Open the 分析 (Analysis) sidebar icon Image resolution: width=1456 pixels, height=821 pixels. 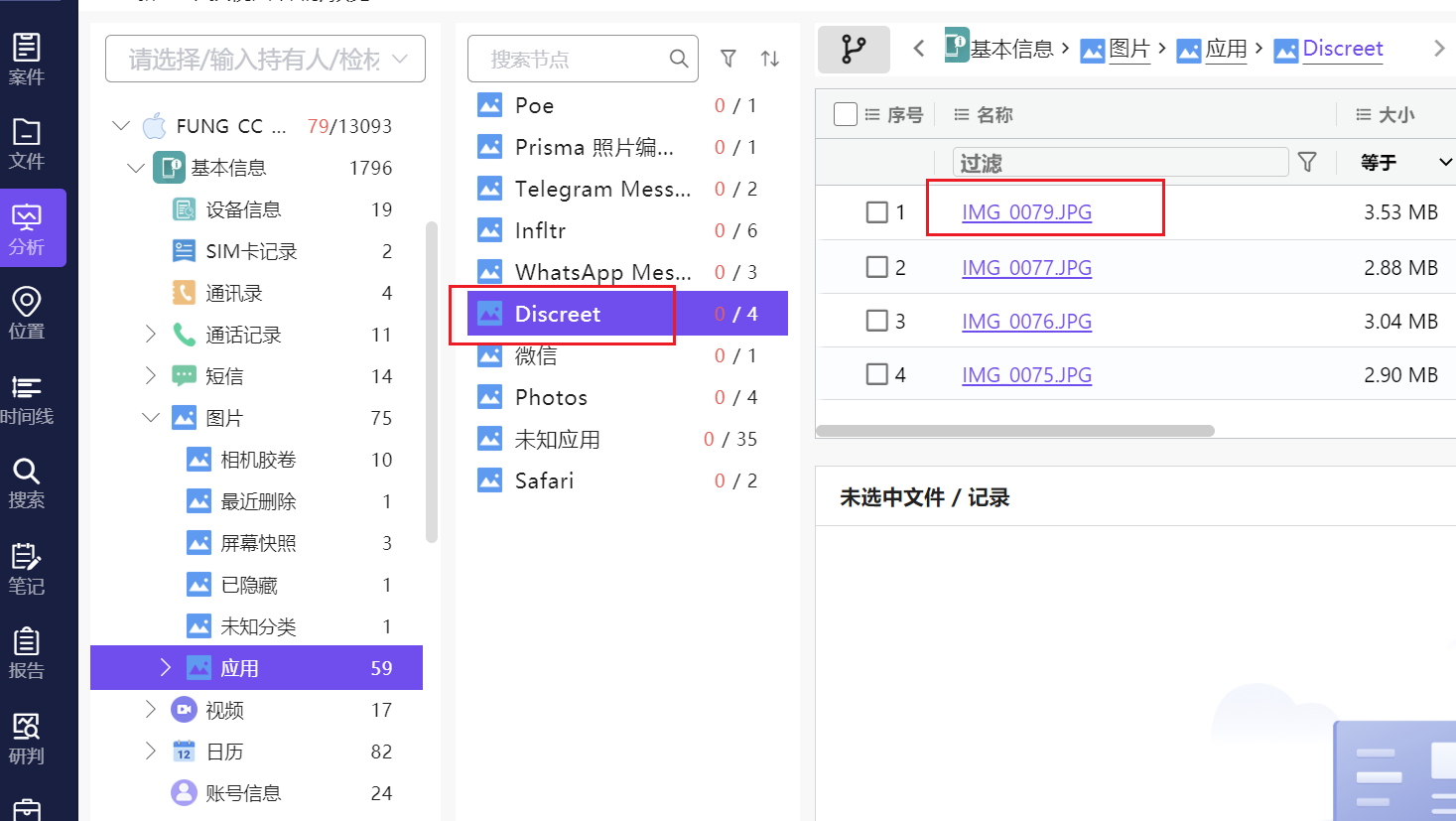pos(27,228)
